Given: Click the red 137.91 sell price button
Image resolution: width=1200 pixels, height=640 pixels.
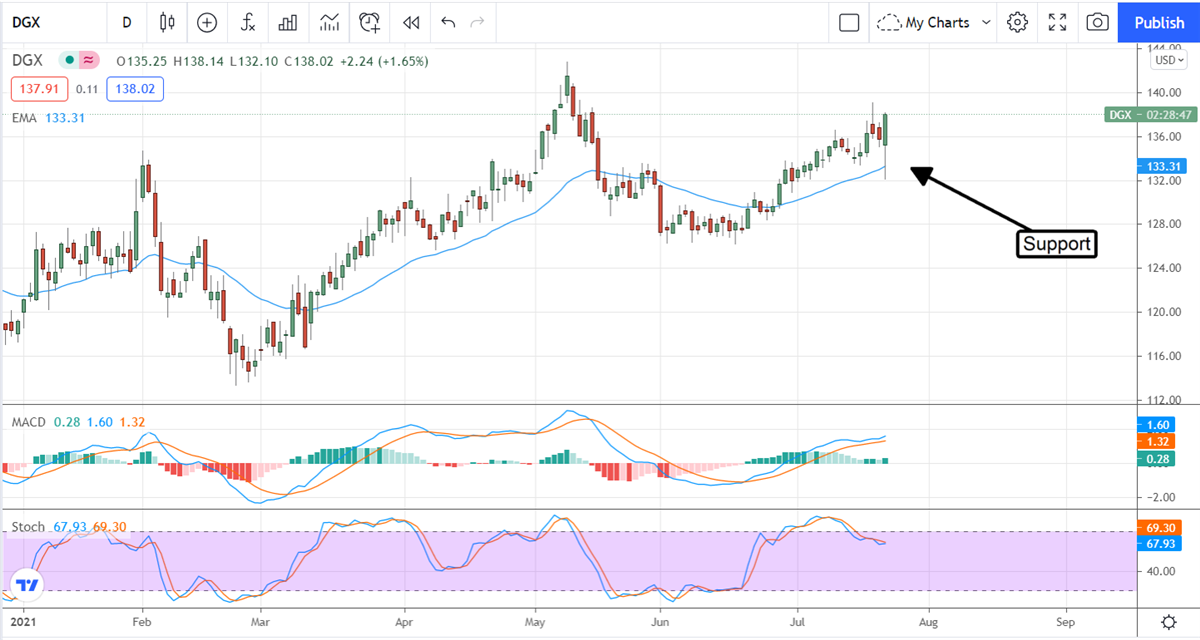Looking at the screenshot, I should (38, 89).
